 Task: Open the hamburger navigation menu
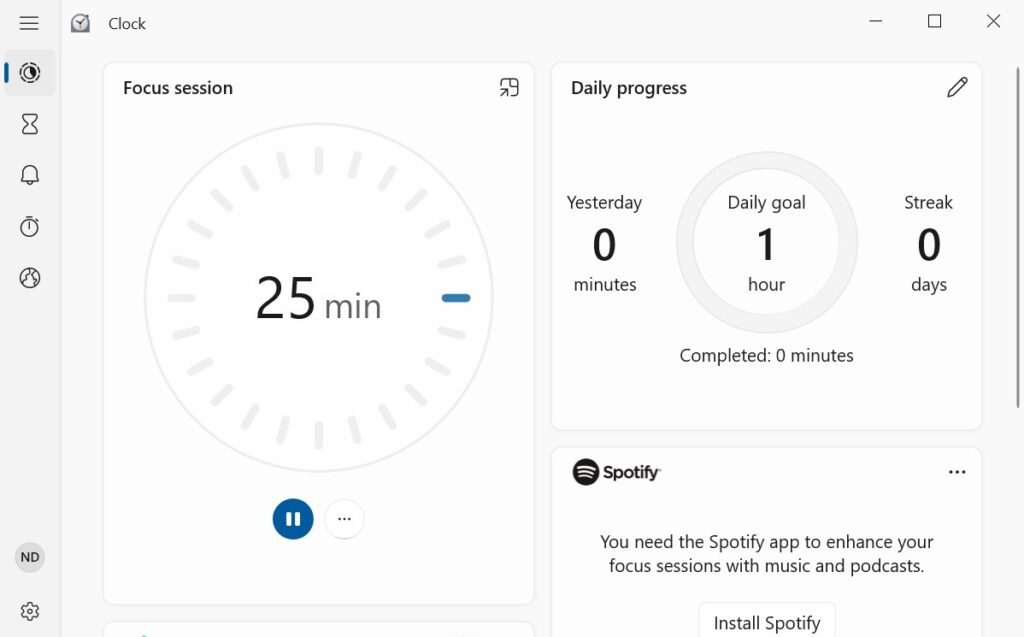click(29, 23)
